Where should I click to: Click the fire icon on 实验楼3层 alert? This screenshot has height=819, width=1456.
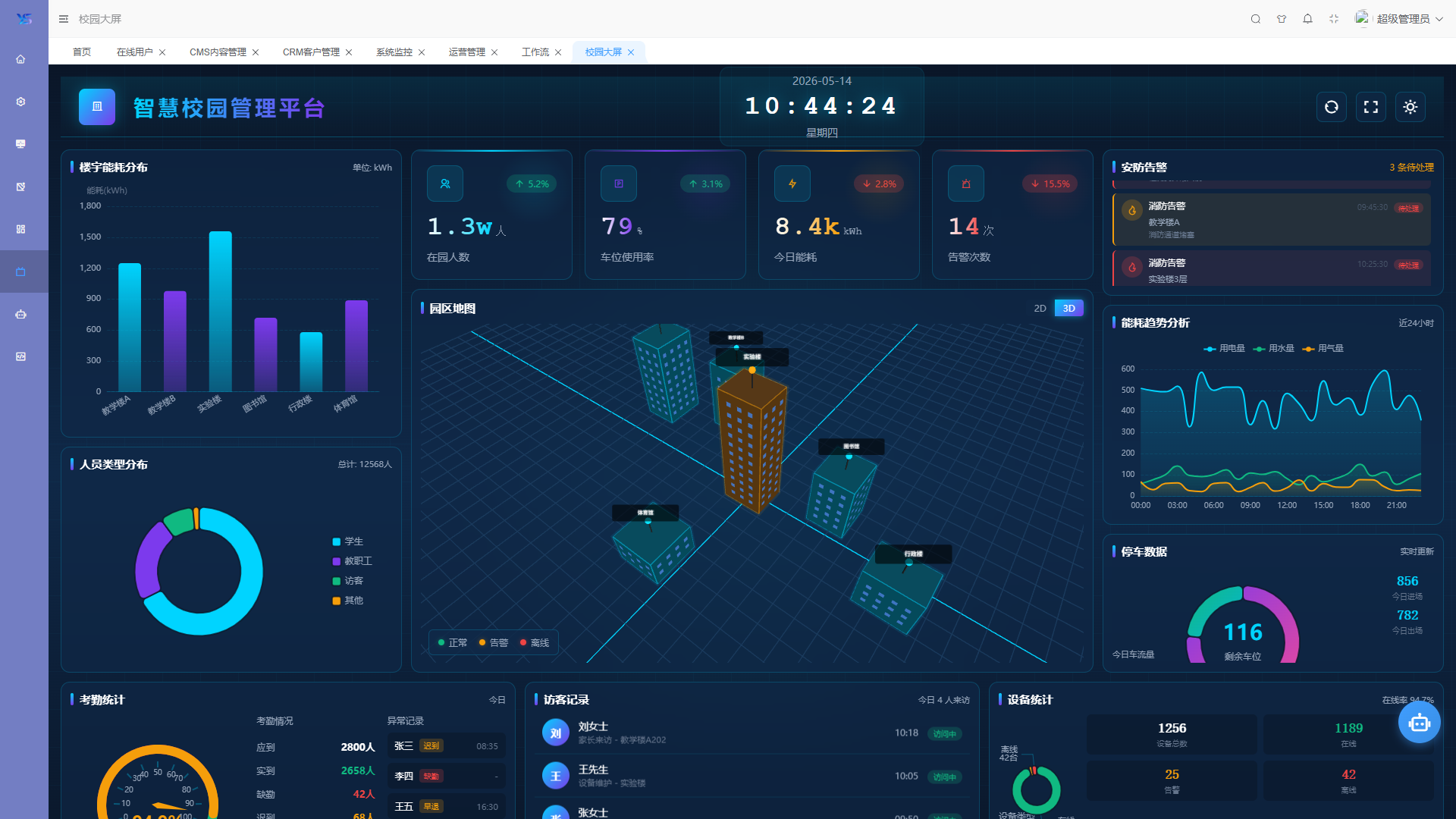1132,267
